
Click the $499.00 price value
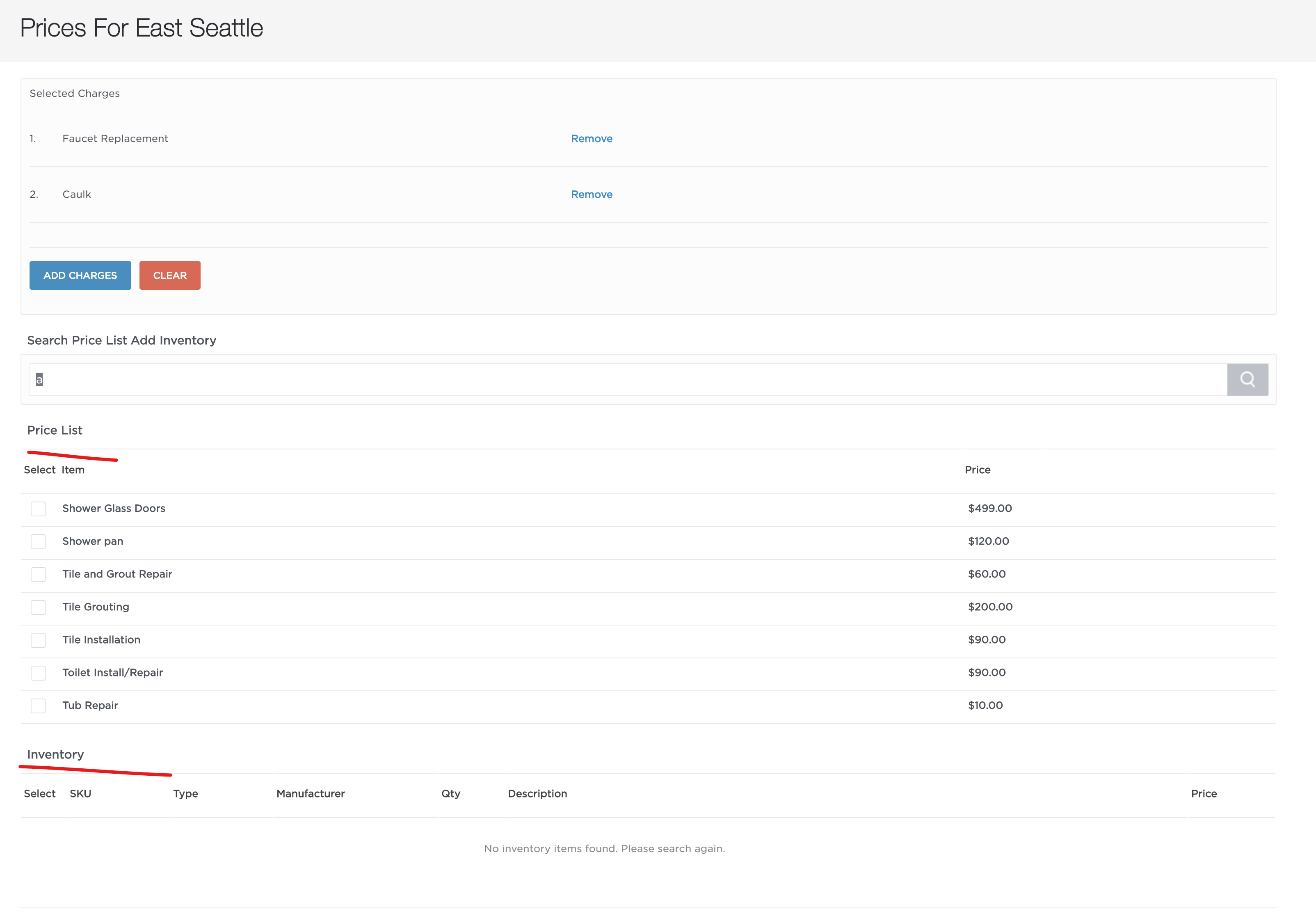tap(990, 509)
